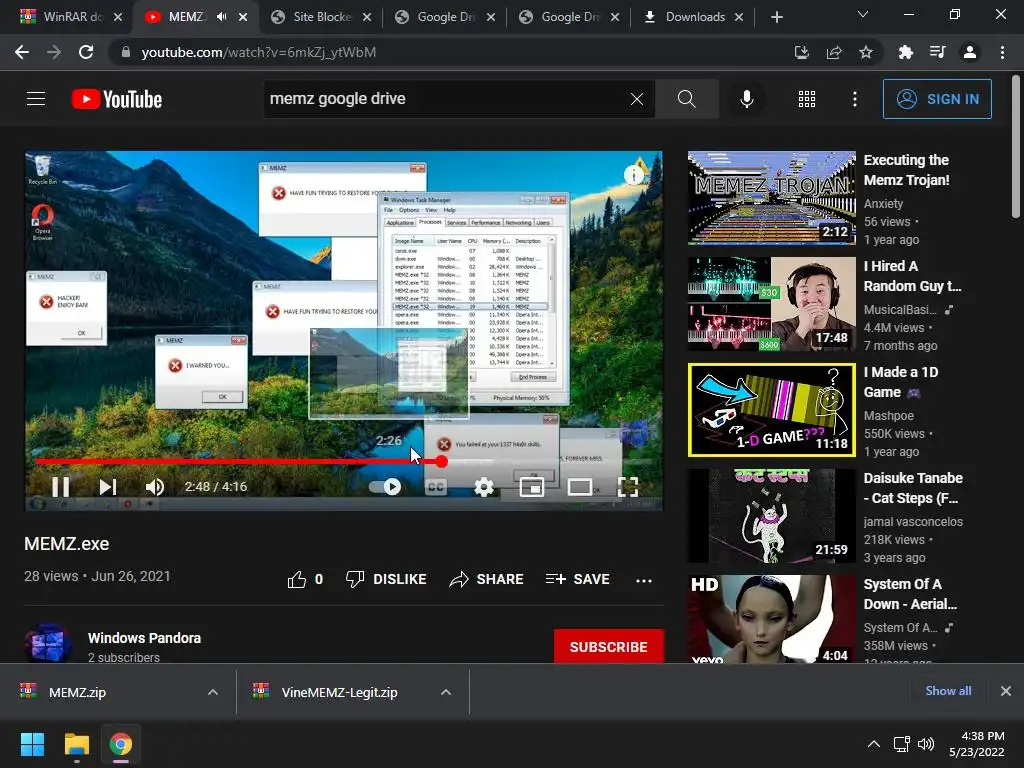Viewport: 1024px width, 768px height.
Task: Expand options for MEMZ.zip download
Action: point(213,692)
